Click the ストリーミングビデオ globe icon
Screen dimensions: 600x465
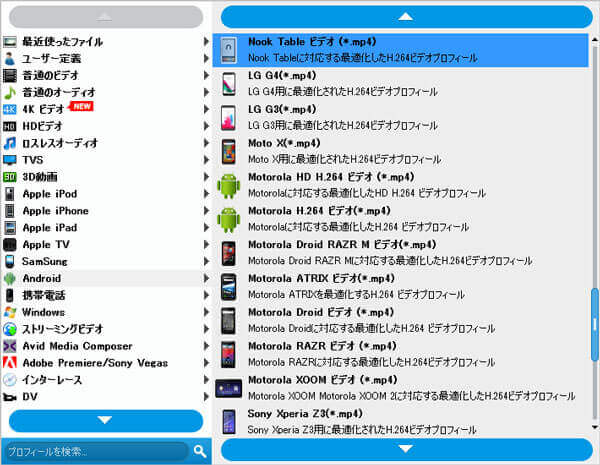tap(10, 329)
